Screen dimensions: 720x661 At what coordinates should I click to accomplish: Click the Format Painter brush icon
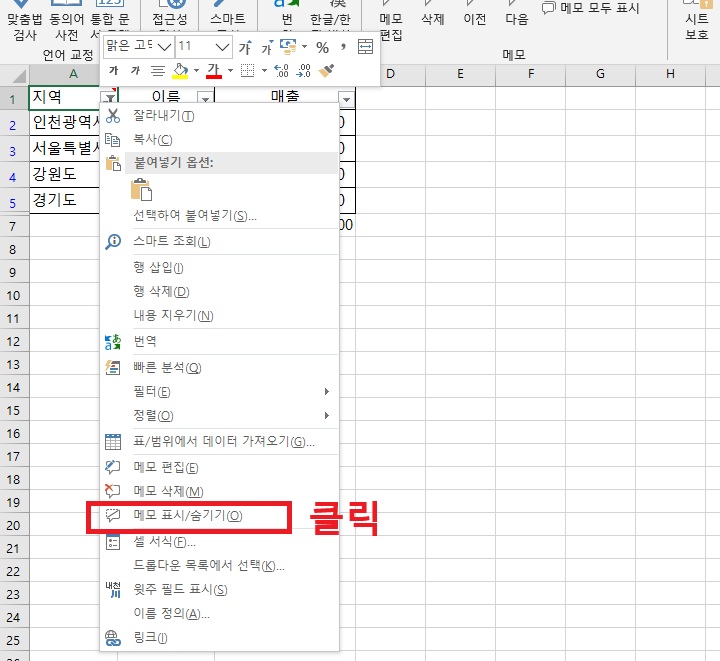(326, 71)
